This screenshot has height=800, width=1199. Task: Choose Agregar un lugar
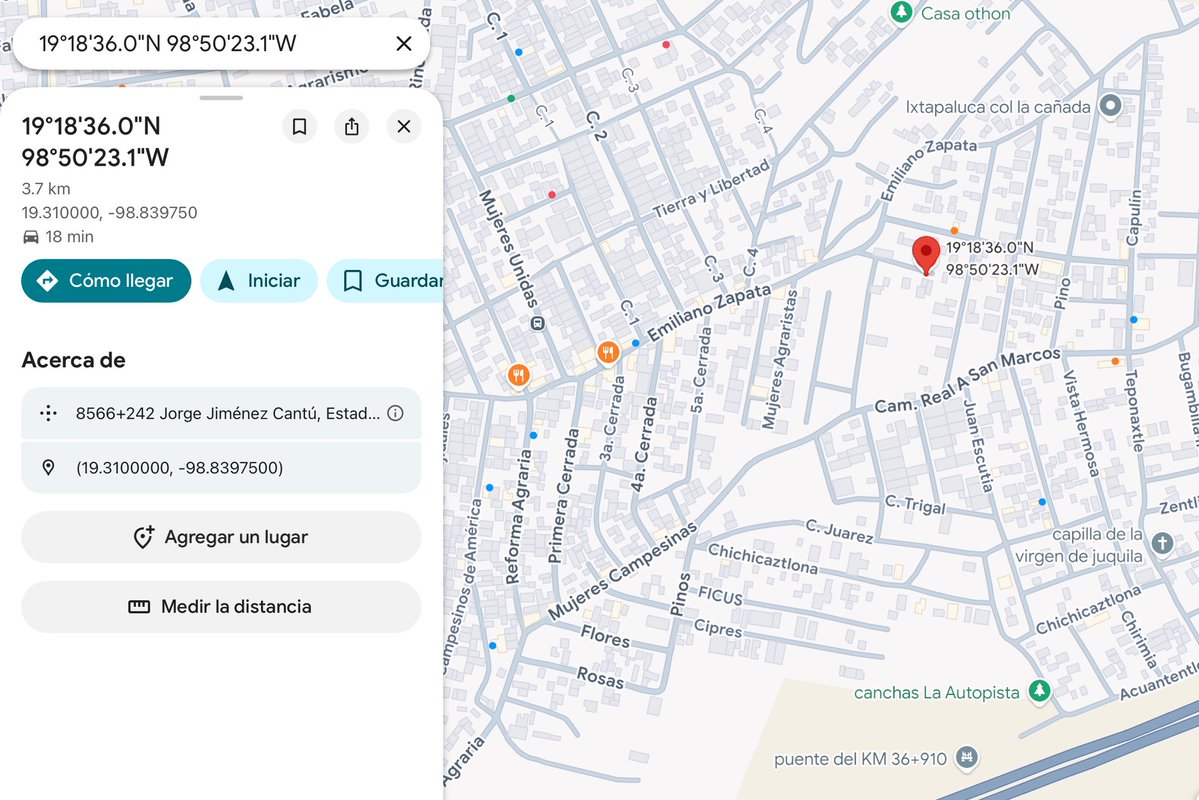click(221, 537)
